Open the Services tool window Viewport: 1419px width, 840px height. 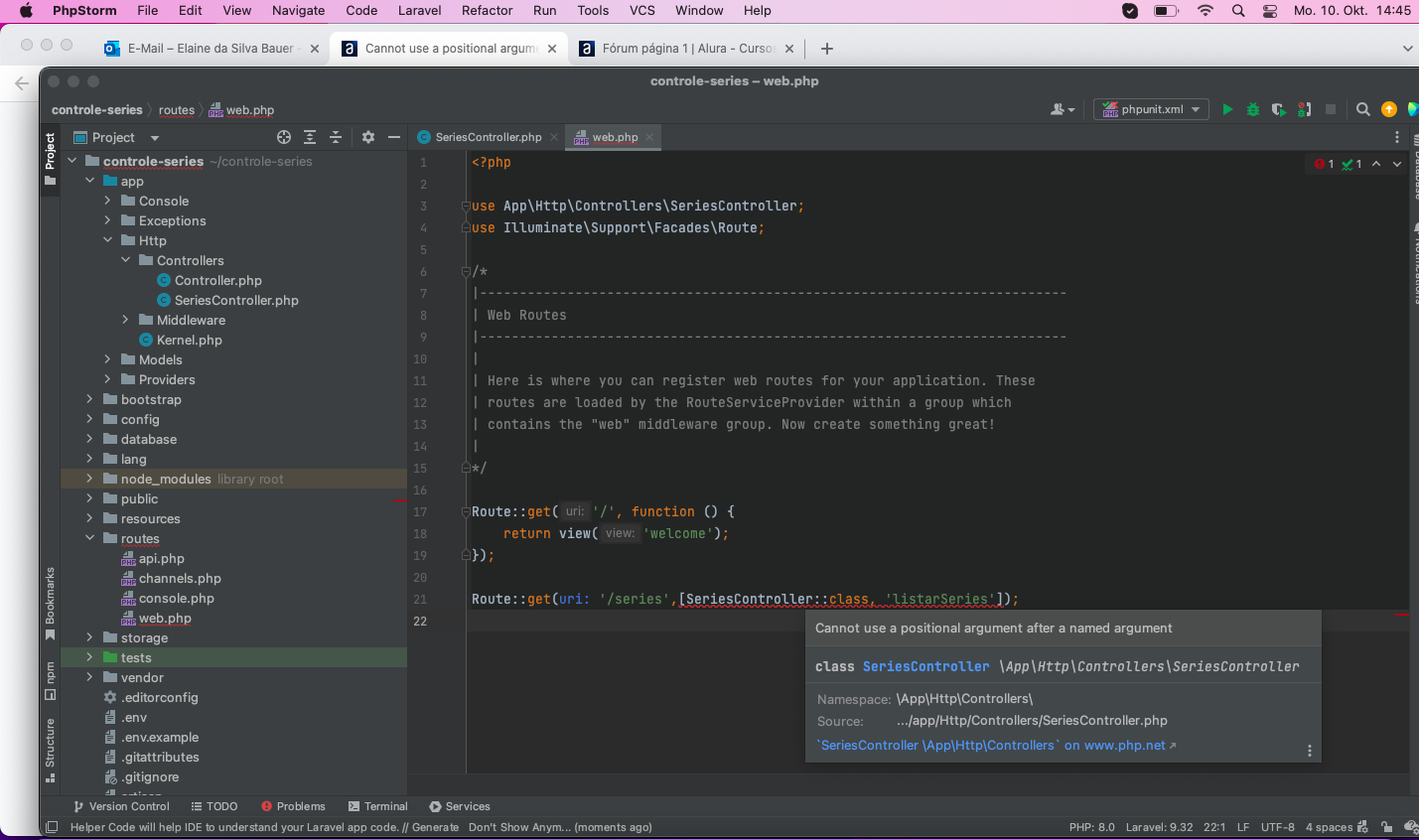point(460,806)
